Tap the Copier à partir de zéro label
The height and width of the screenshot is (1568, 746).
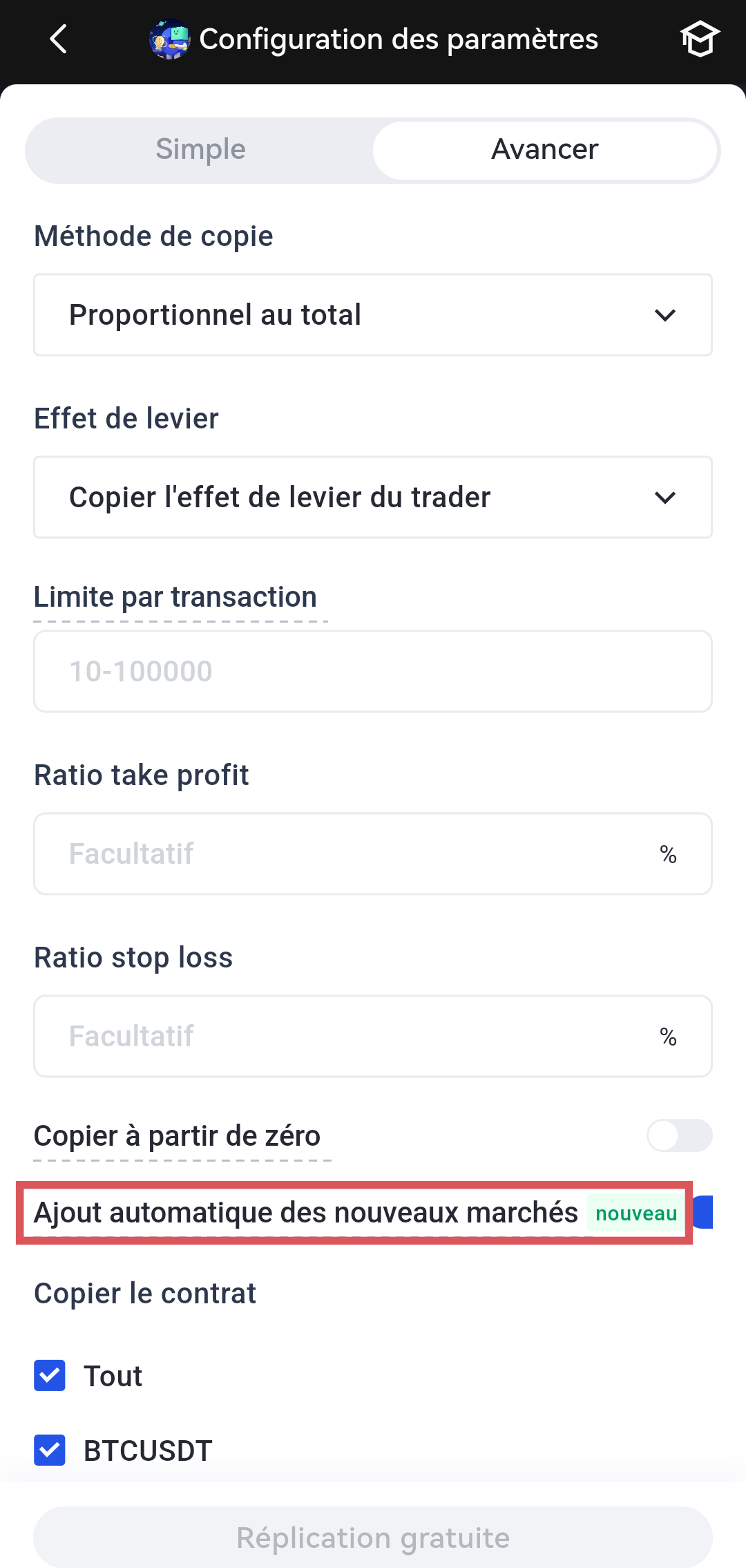(x=178, y=1136)
